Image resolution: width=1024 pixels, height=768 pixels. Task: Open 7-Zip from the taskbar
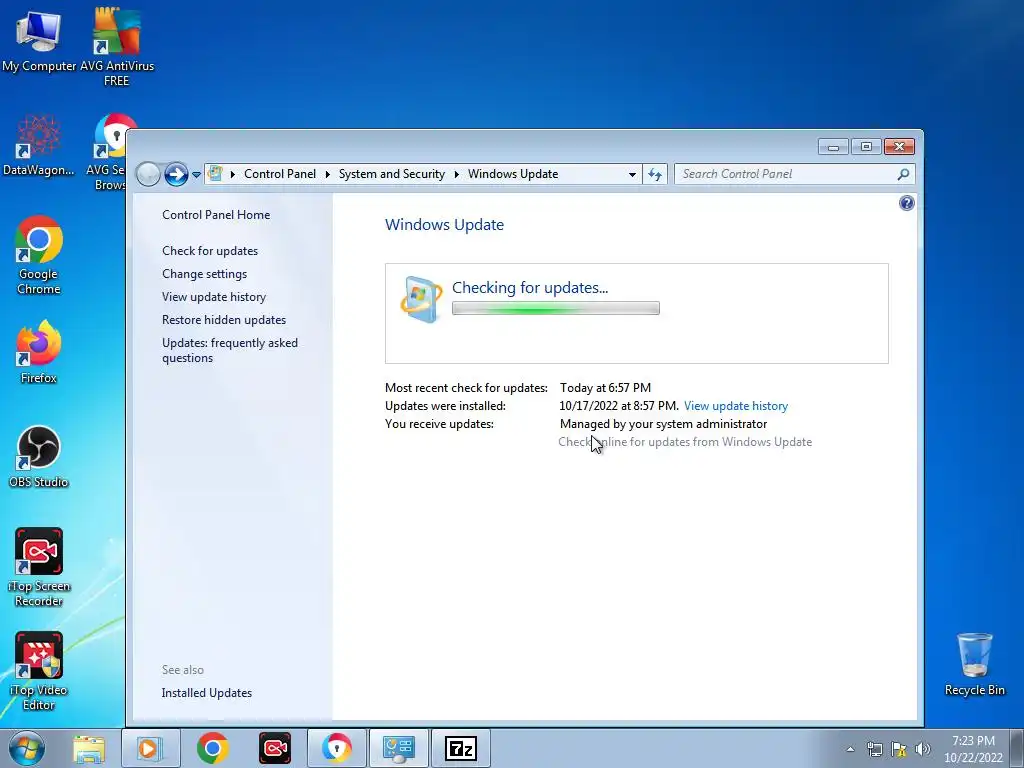461,748
